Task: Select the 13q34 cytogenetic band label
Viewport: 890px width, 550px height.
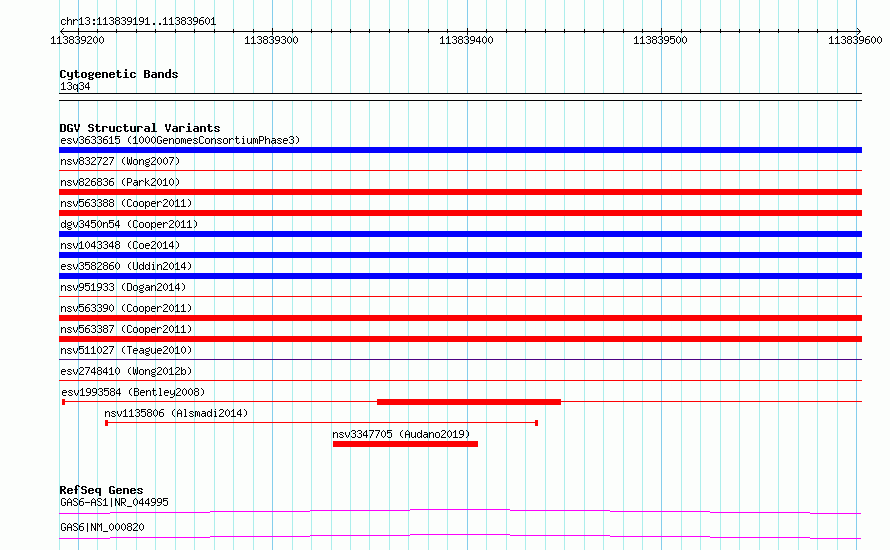Action: coord(75,86)
